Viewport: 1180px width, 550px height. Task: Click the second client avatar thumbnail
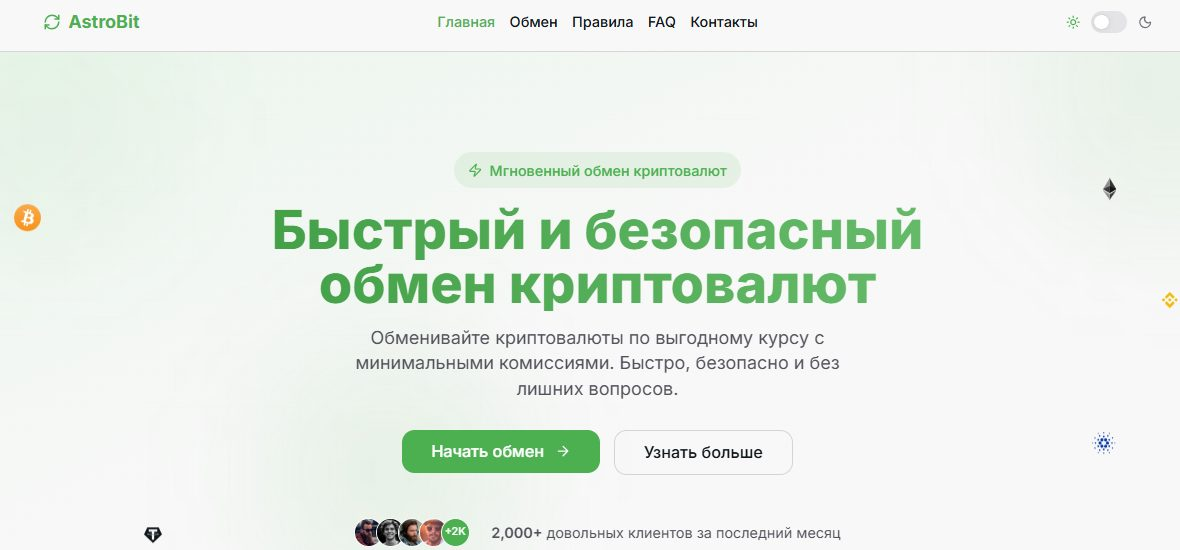[389, 533]
